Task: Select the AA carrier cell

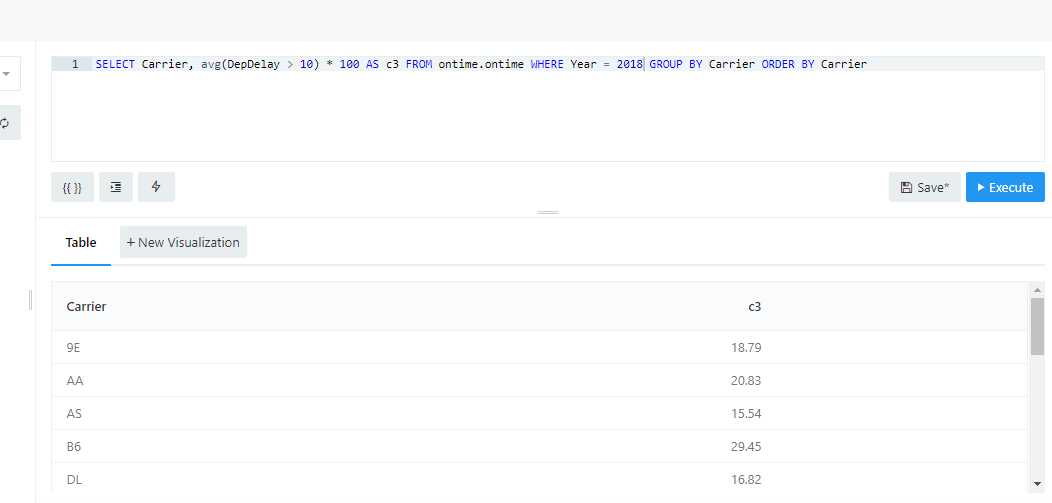Action: 75,380
